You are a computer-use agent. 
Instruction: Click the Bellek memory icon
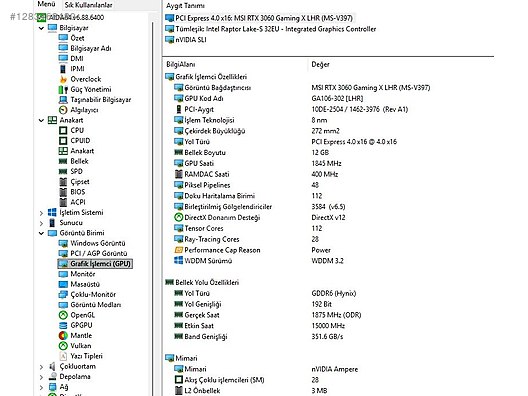[x=63, y=161]
